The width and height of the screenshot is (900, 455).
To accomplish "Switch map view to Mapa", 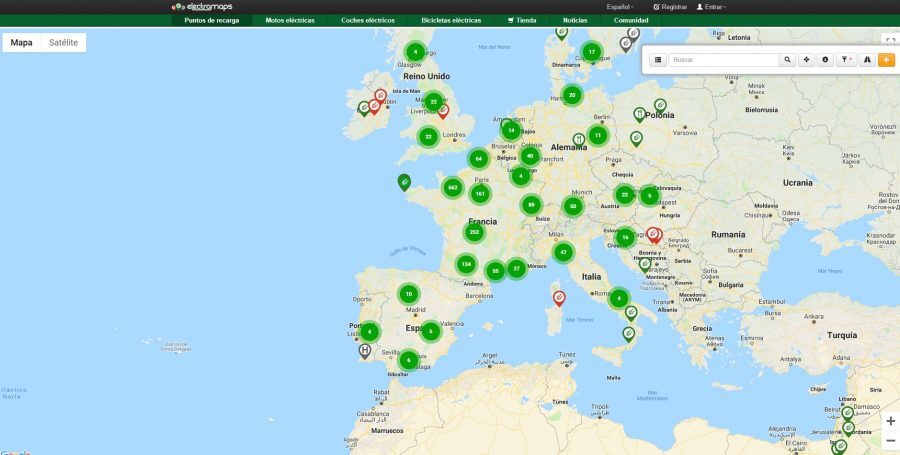I will point(21,42).
